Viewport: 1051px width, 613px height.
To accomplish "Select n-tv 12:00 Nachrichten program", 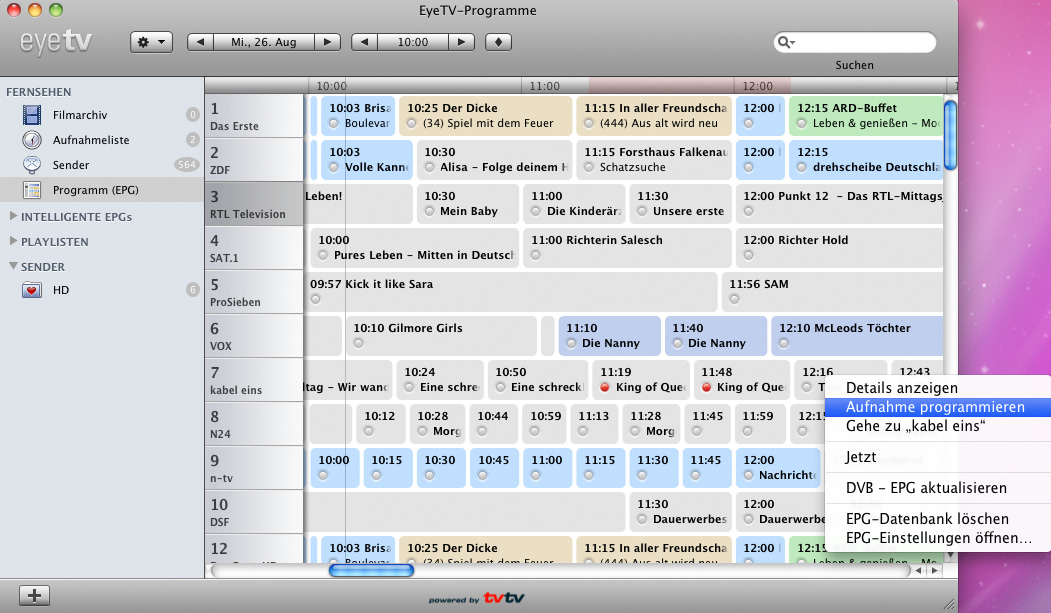I will click(778, 468).
